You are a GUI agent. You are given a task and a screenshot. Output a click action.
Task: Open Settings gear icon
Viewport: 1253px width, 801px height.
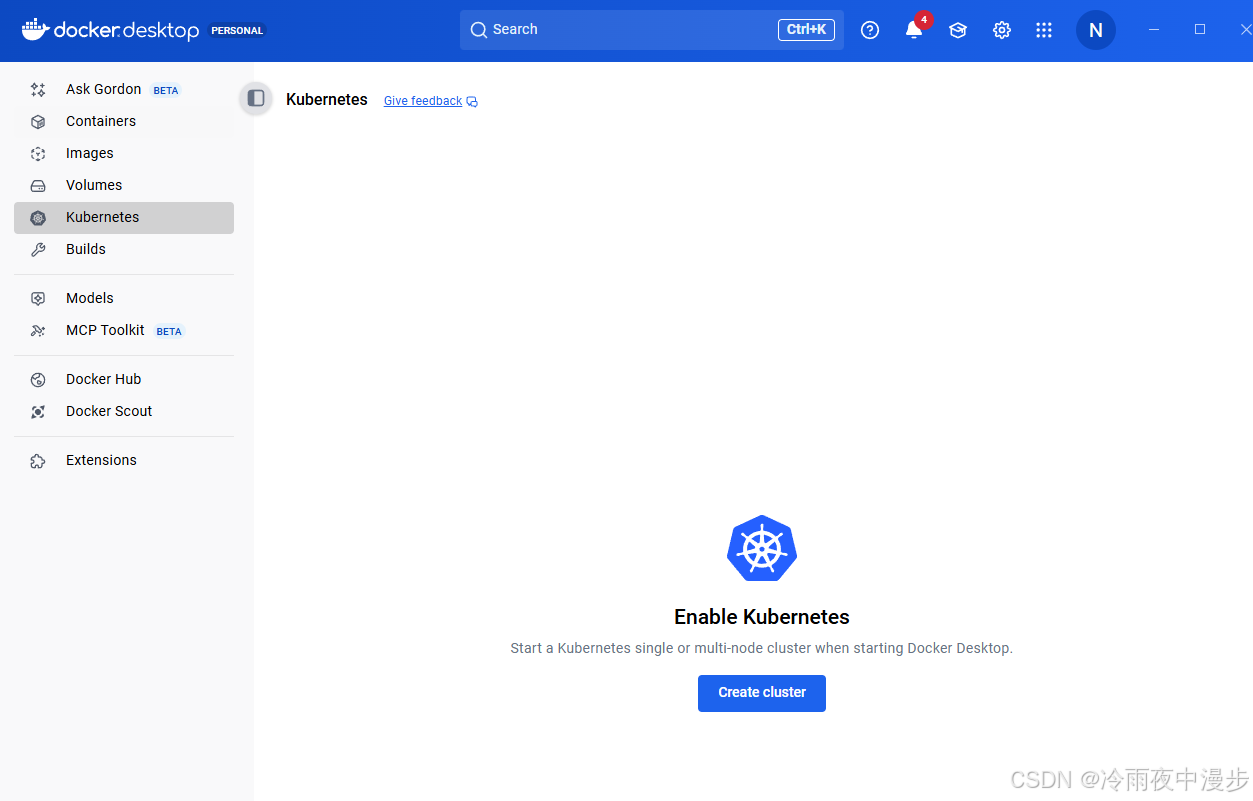click(1002, 30)
